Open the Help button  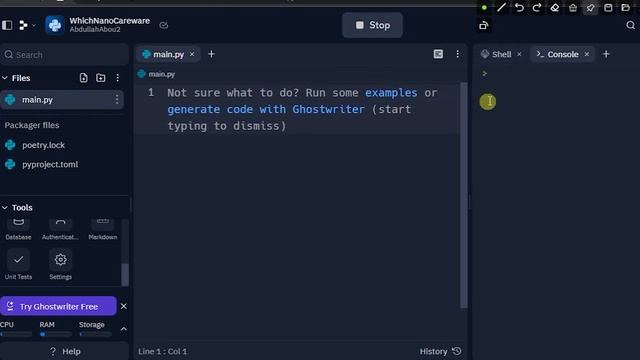64,351
